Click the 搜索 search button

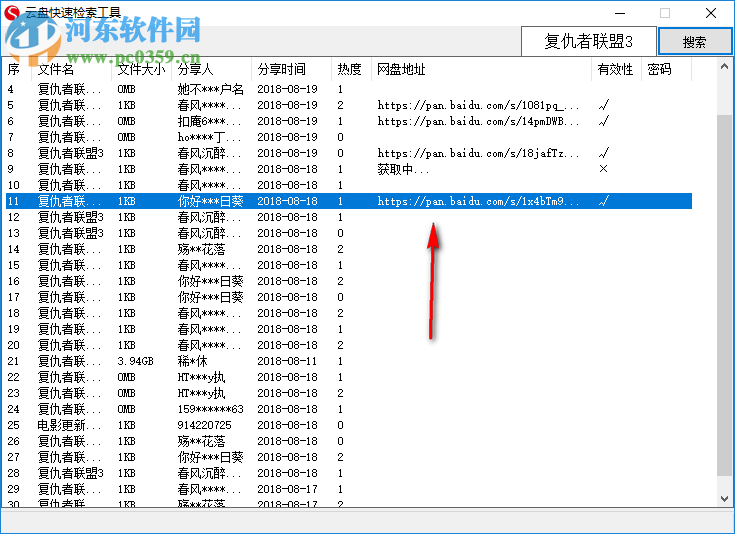pos(695,42)
